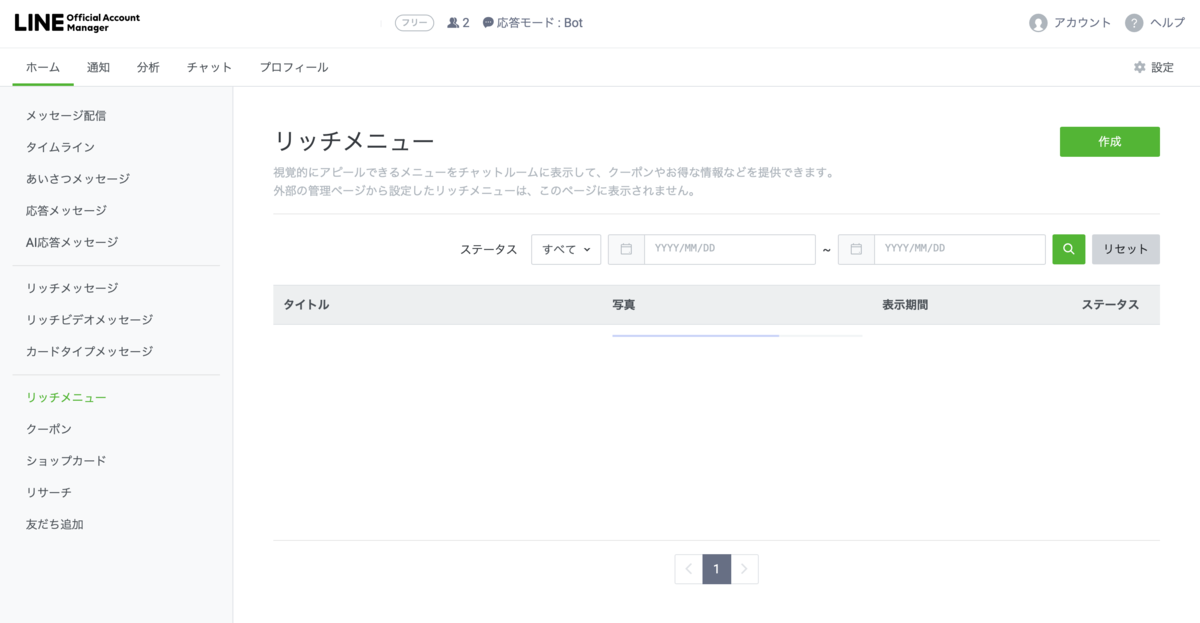Click the LINE Official Account Manager logo
The image size is (1200, 623).
tap(77, 22)
